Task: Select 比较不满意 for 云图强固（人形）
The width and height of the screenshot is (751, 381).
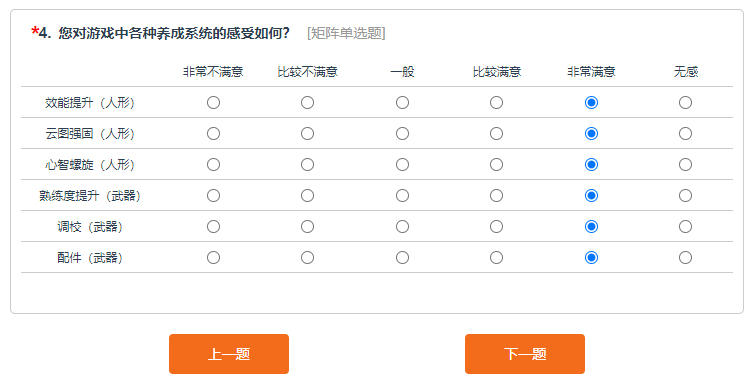Action: [307, 133]
